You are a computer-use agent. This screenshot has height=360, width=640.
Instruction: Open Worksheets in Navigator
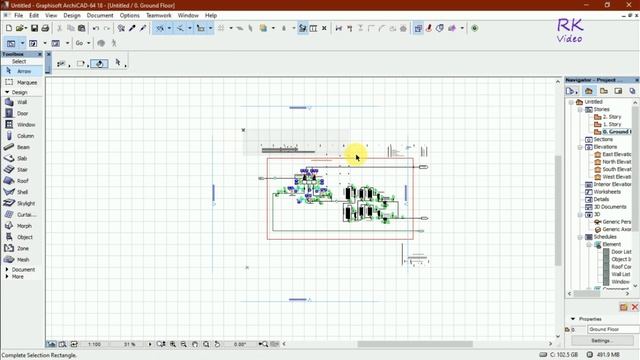tap(607, 192)
